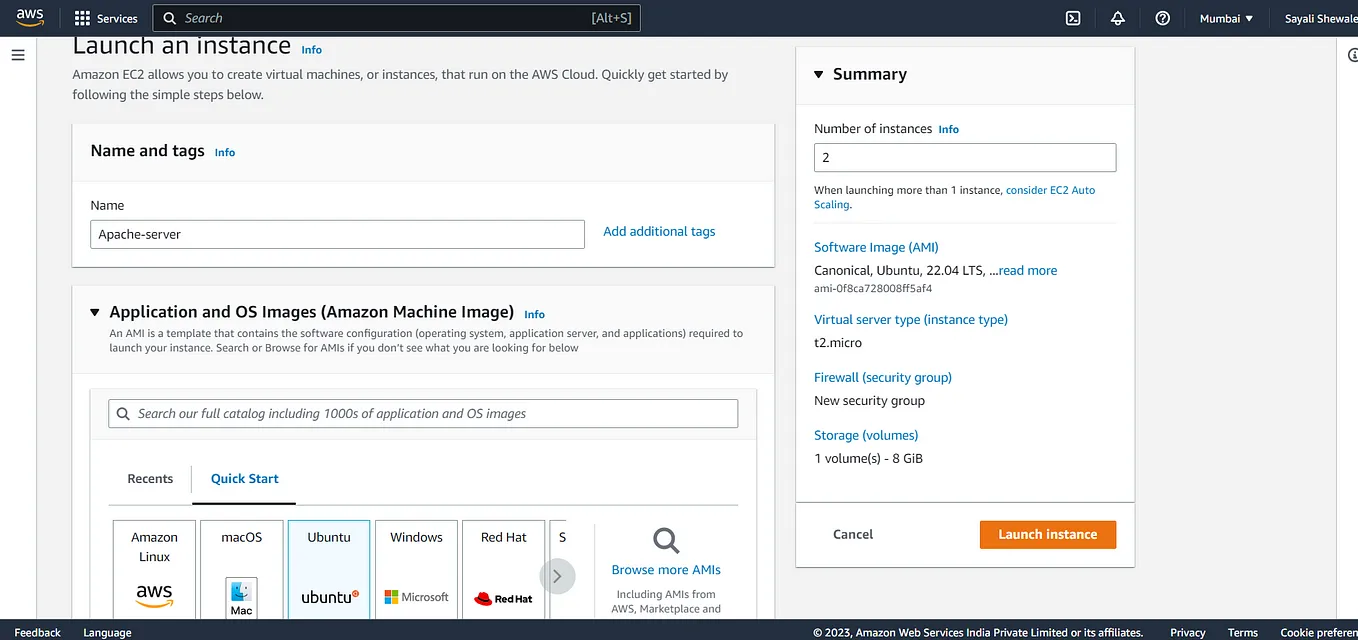View notifications via the bell icon
The image size is (1358, 640).
[1117, 18]
